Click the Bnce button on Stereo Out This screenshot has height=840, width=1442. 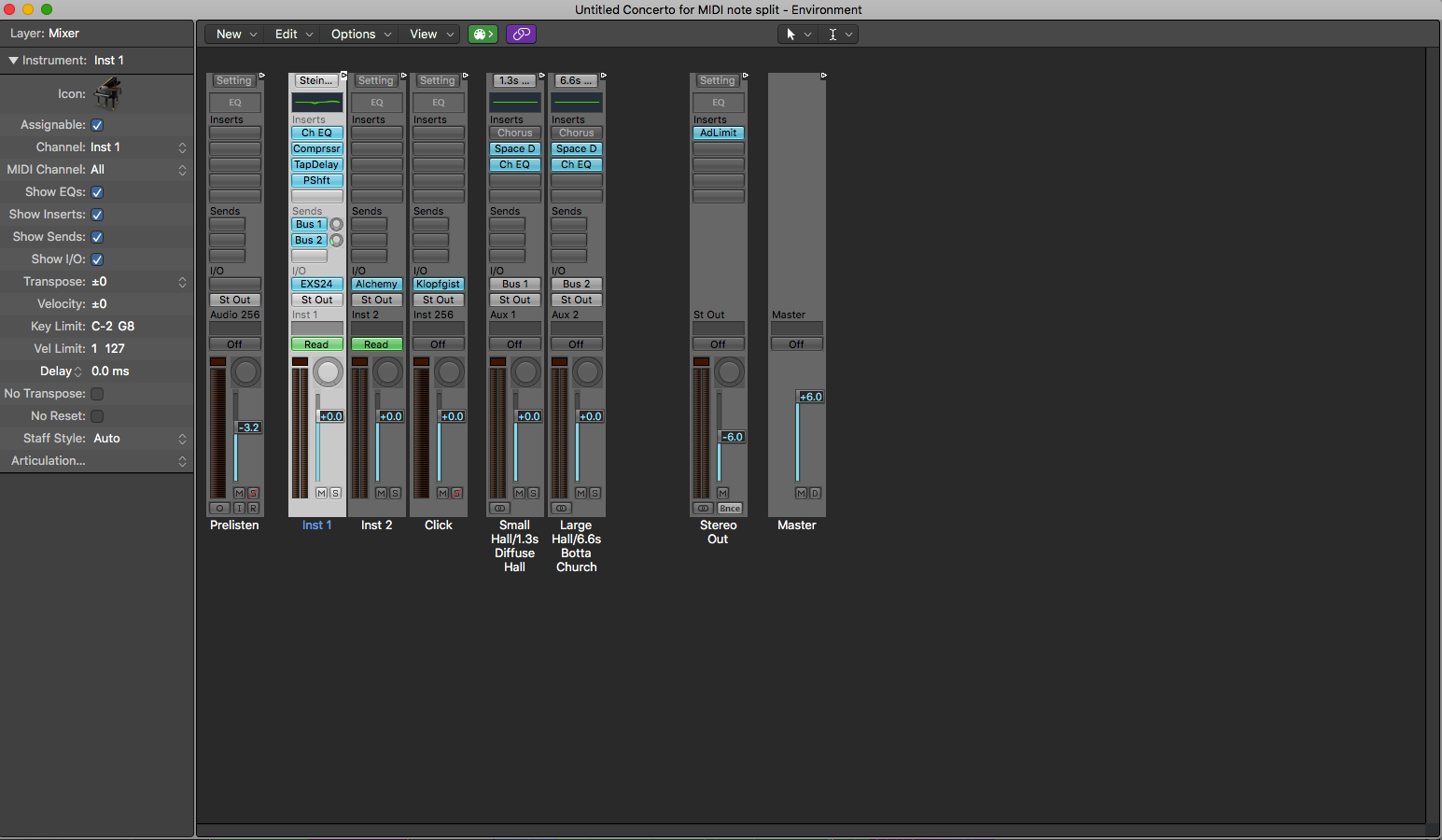(730, 509)
